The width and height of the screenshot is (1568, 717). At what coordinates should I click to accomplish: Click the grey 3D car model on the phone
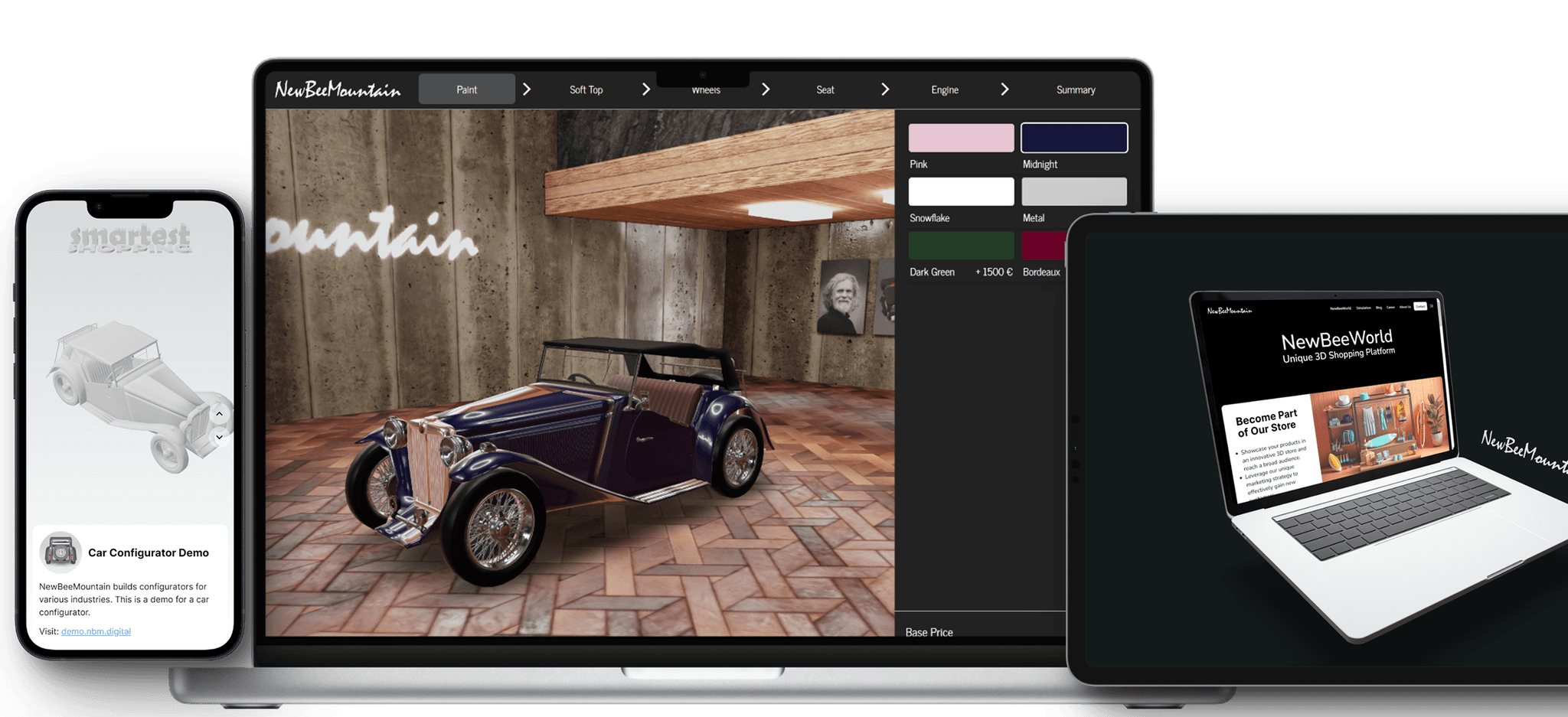[138, 396]
